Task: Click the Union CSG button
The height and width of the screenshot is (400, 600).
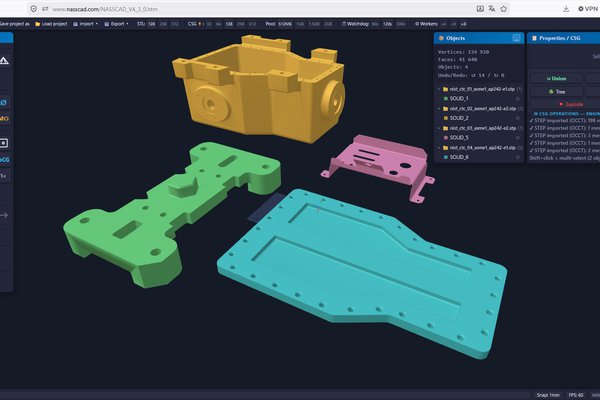Action: click(x=556, y=78)
